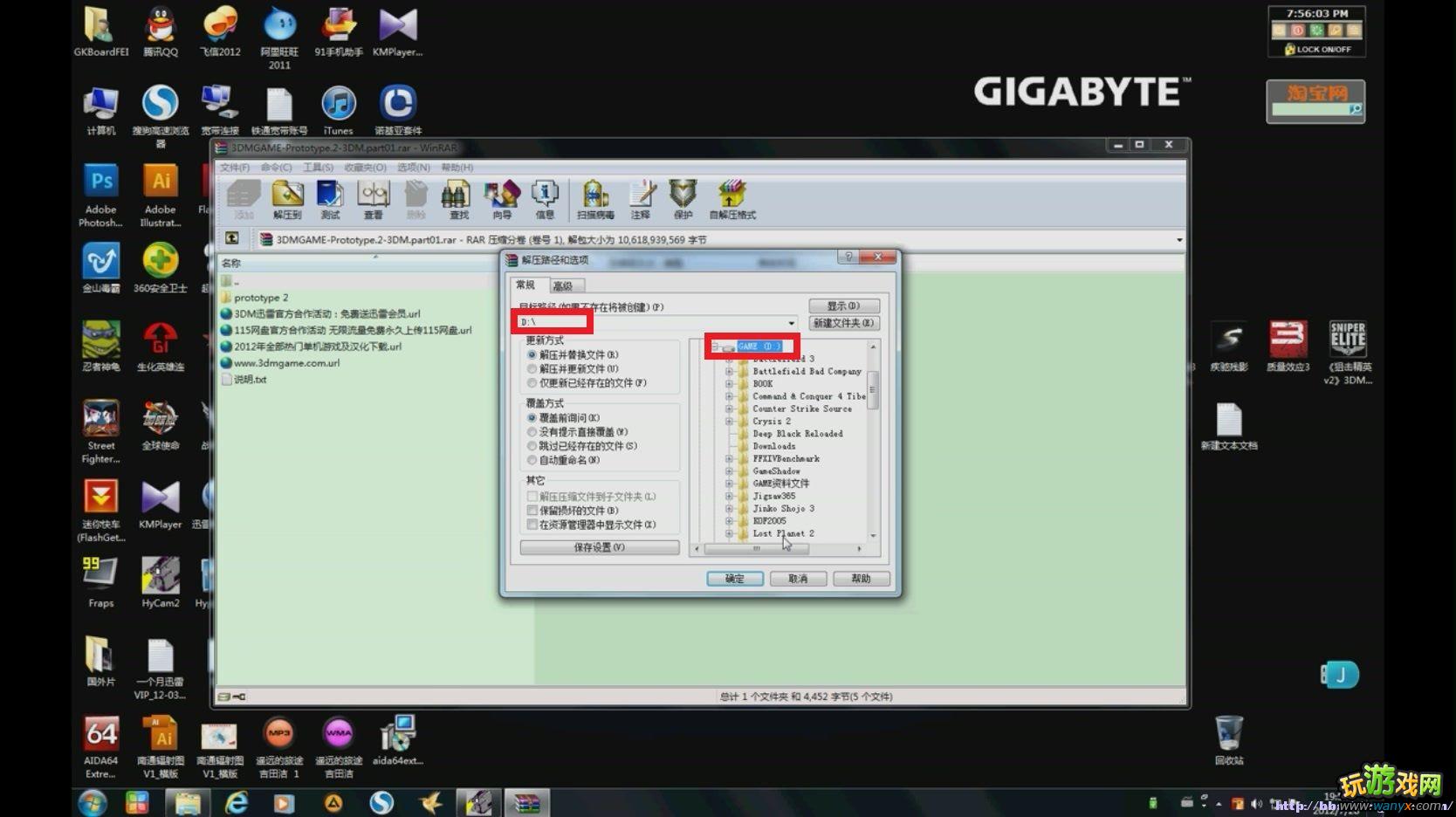Open the 腾讯QQ desktop icon
1456x817 pixels.
point(161,31)
